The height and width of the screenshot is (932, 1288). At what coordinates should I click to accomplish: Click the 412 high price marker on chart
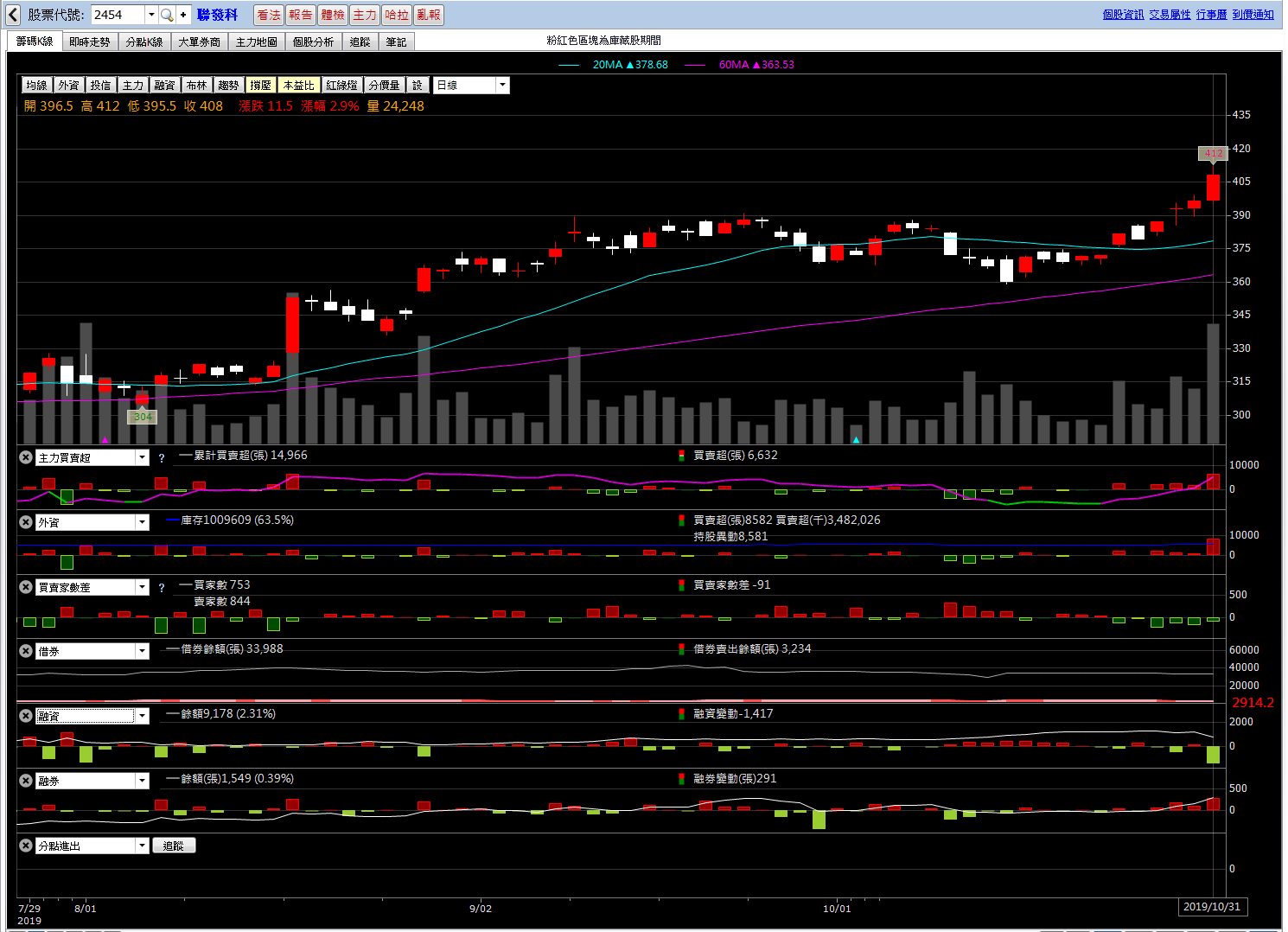[x=1213, y=153]
